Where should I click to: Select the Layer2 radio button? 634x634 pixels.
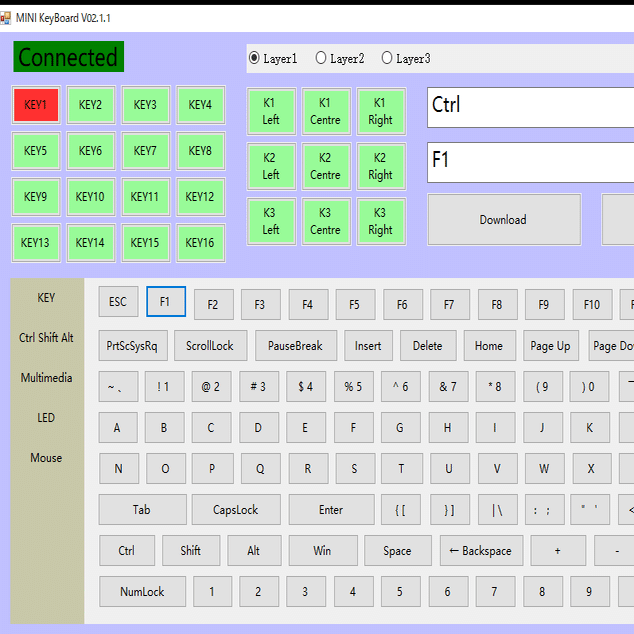(340, 59)
